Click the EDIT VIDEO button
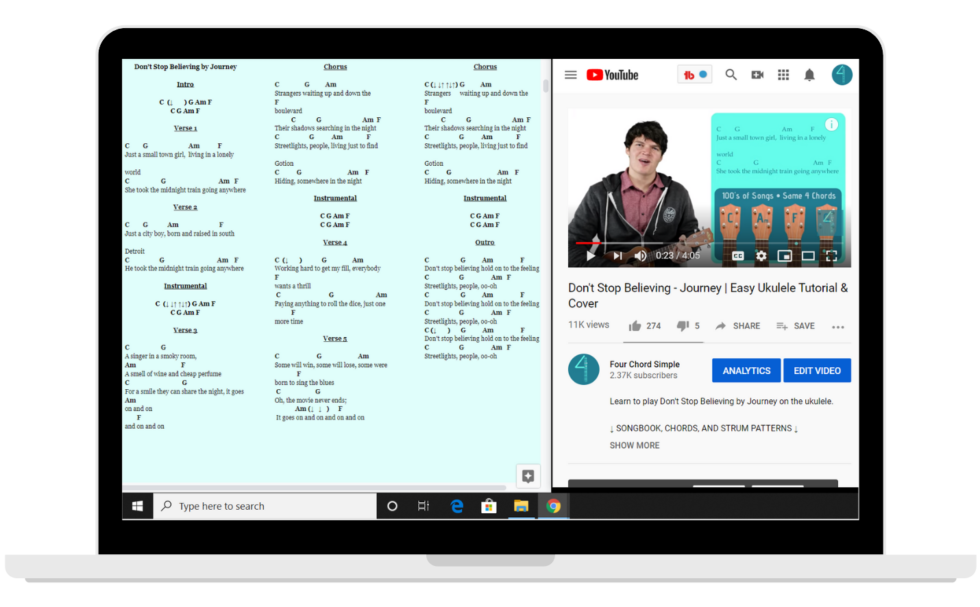 point(816,371)
